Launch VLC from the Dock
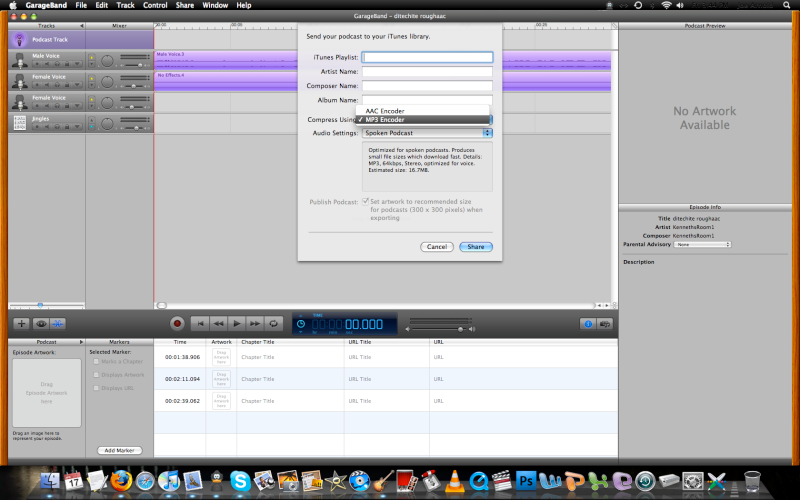 pos(454,481)
